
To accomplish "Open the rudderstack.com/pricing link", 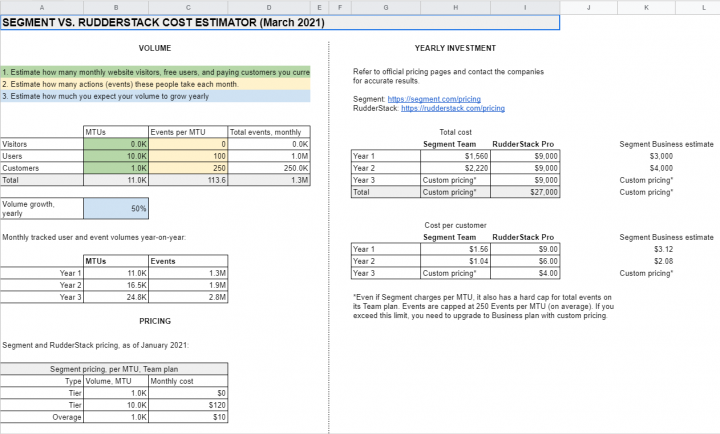I will click(452, 108).
